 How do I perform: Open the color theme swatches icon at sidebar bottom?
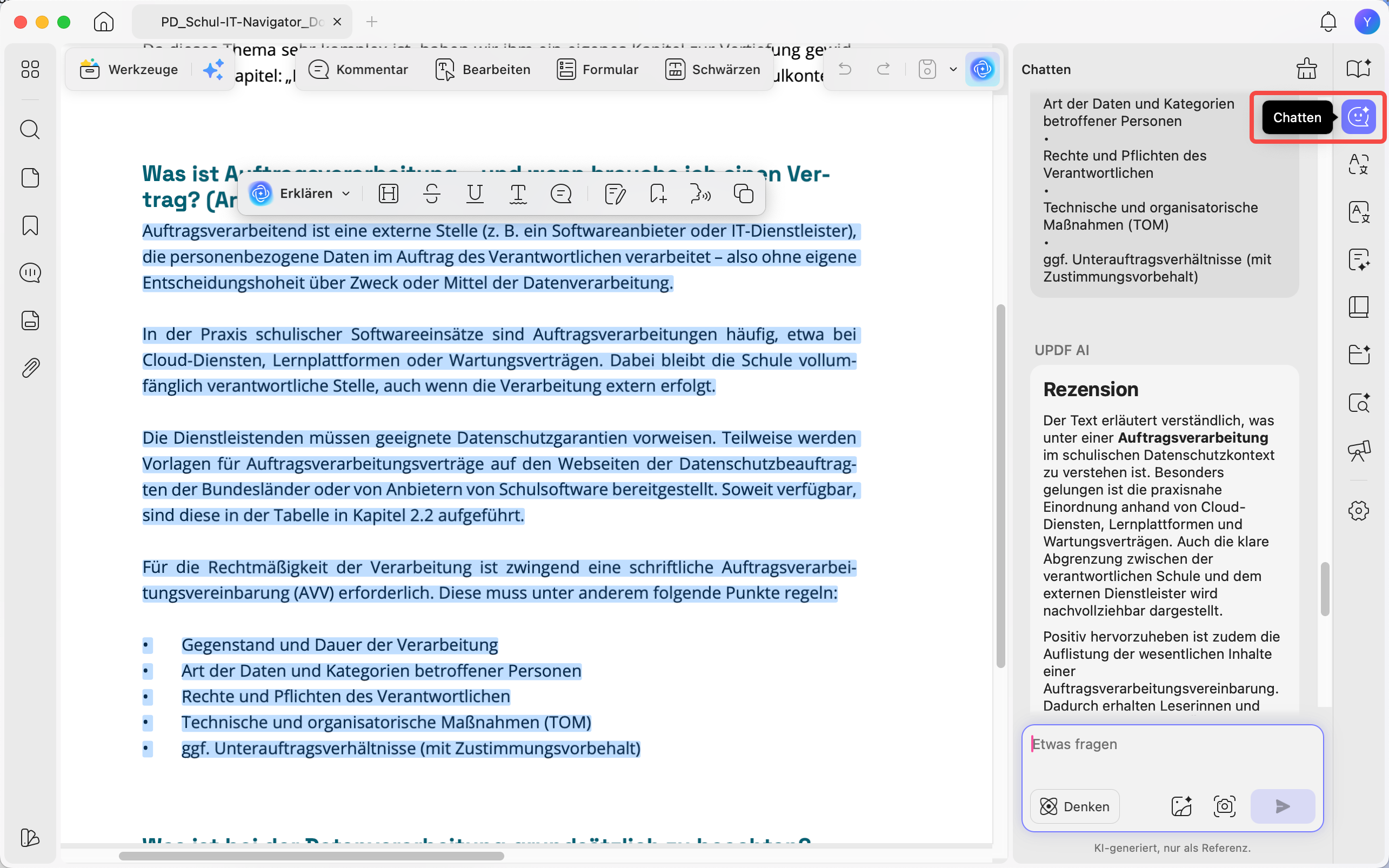(30, 838)
